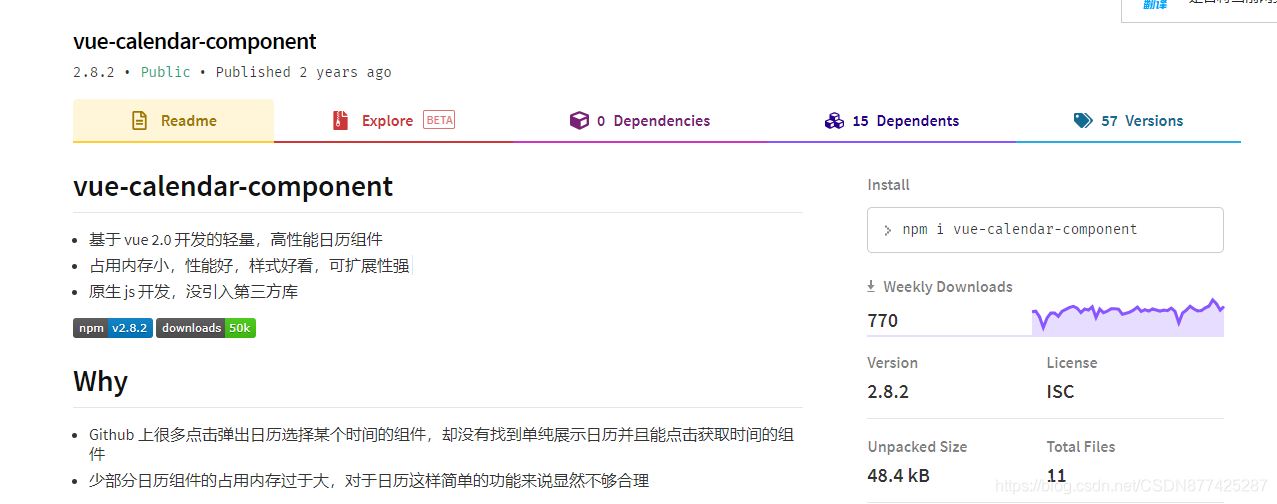Viewport: 1277px width, 504px height.
Task: Click the 2.8.2 version text under title
Action: pyautogui.click(x=94, y=72)
